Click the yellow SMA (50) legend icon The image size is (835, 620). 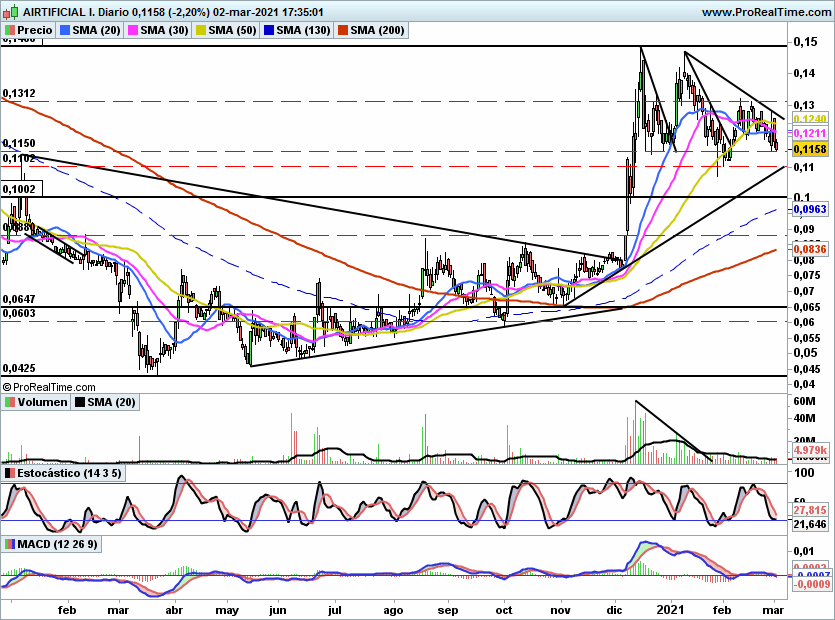click(x=201, y=31)
